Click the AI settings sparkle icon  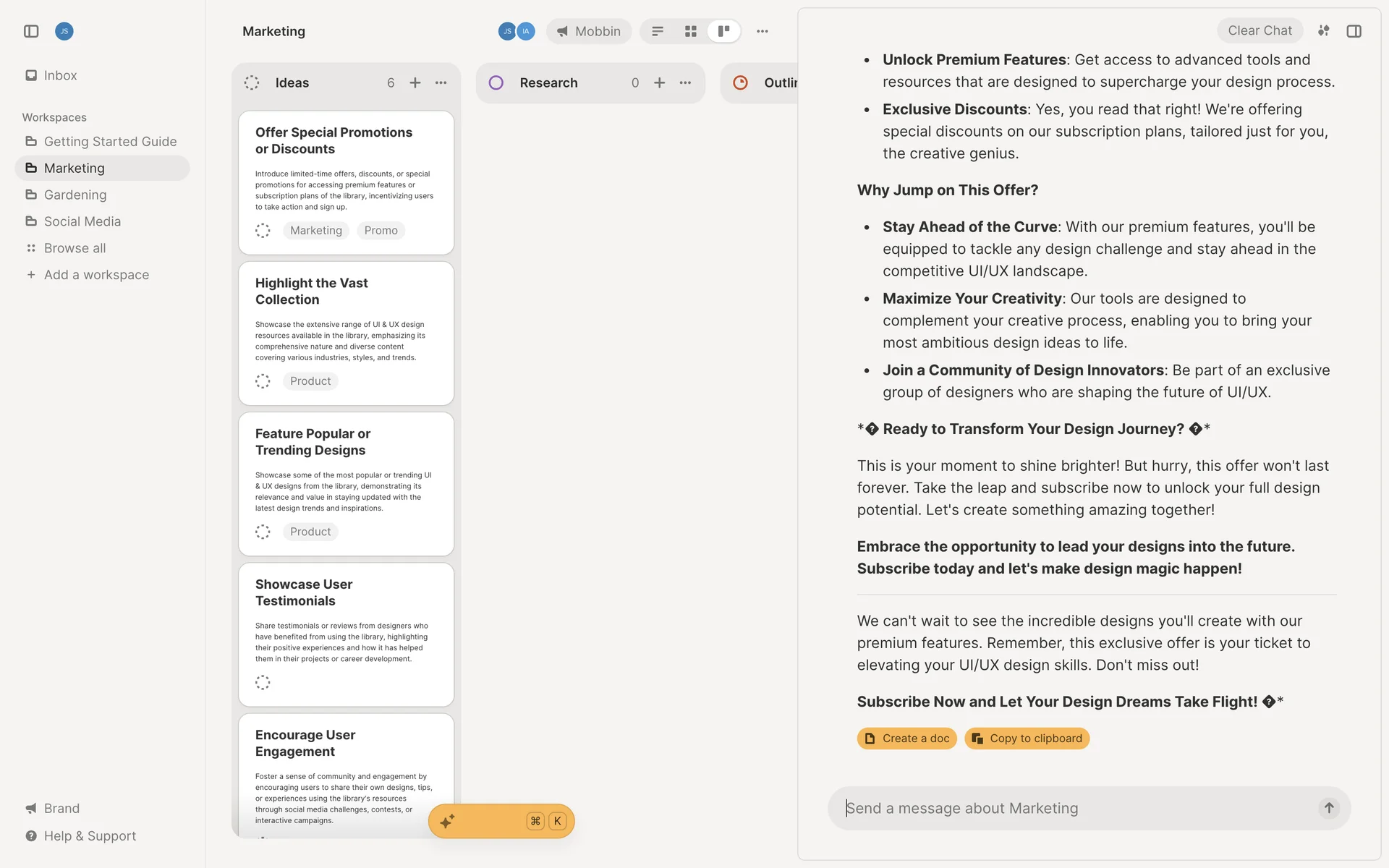pos(1323,30)
